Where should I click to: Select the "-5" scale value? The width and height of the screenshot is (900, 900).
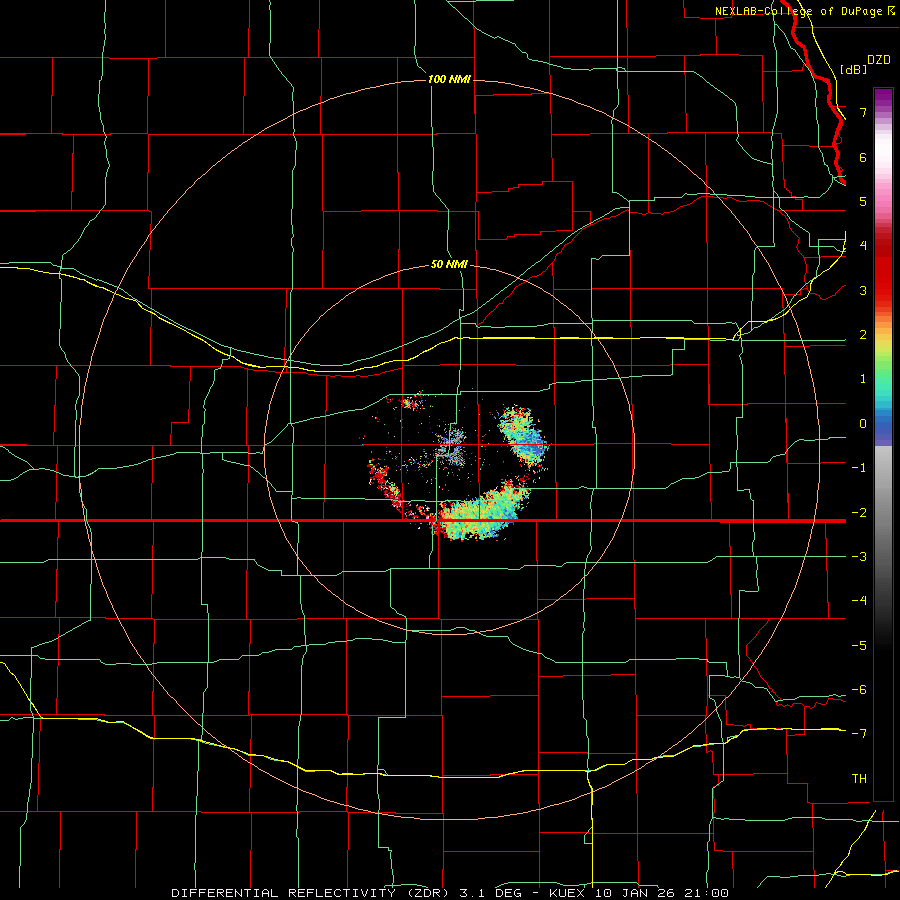pos(859,646)
